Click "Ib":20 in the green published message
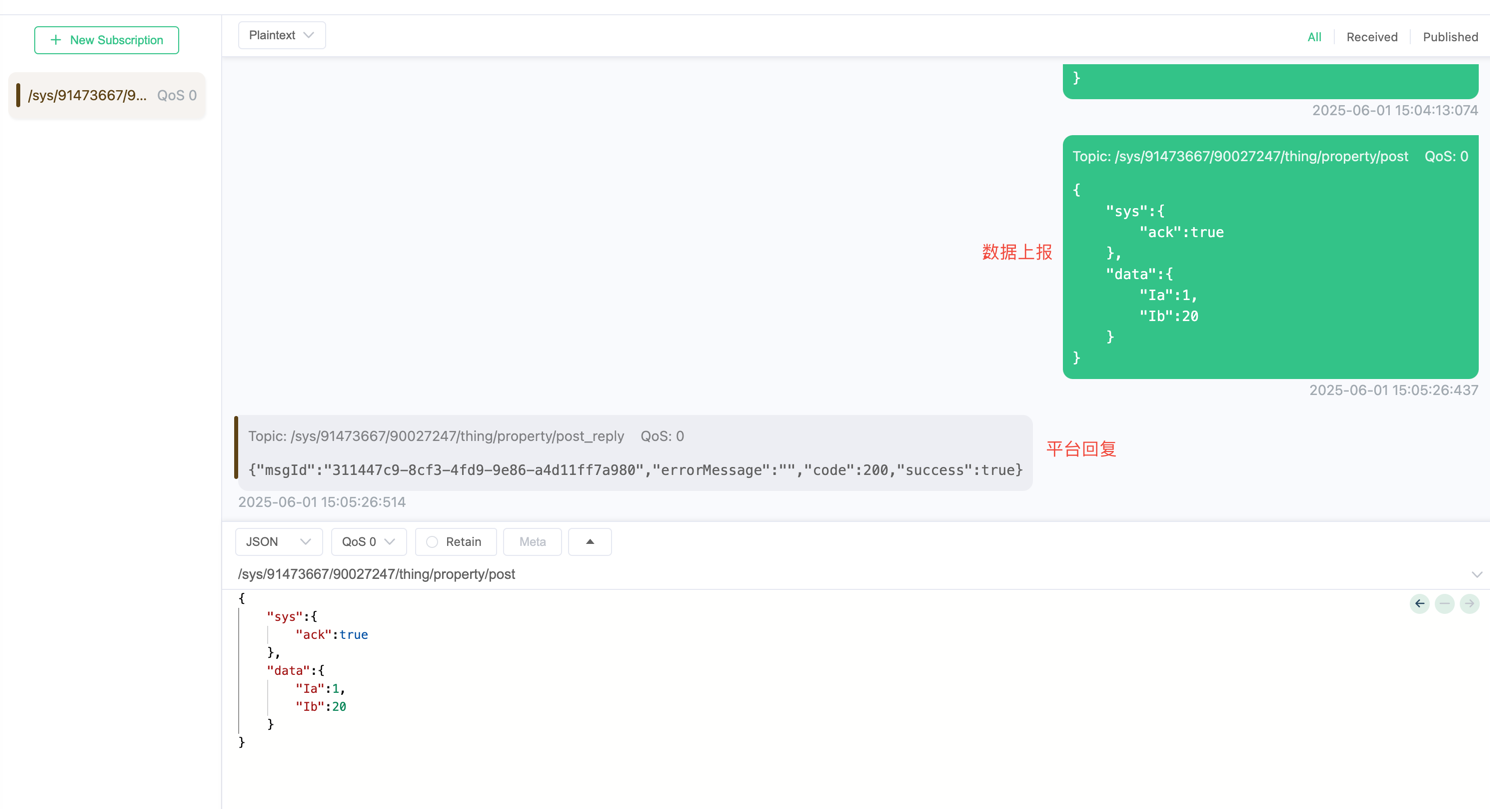1490x809 pixels. click(1169, 316)
